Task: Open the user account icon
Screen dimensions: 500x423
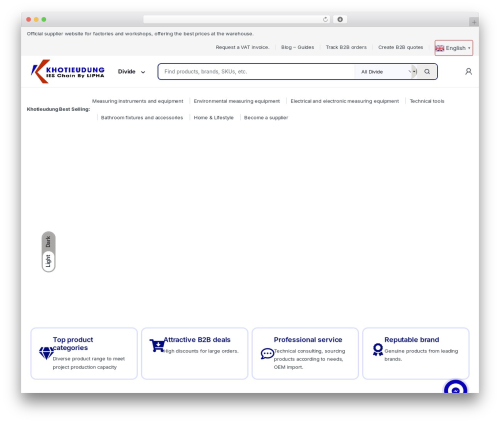Action: [468, 72]
